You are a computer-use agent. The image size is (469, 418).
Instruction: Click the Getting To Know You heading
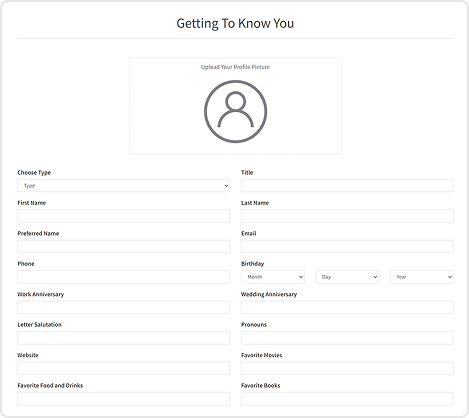[x=235, y=24]
